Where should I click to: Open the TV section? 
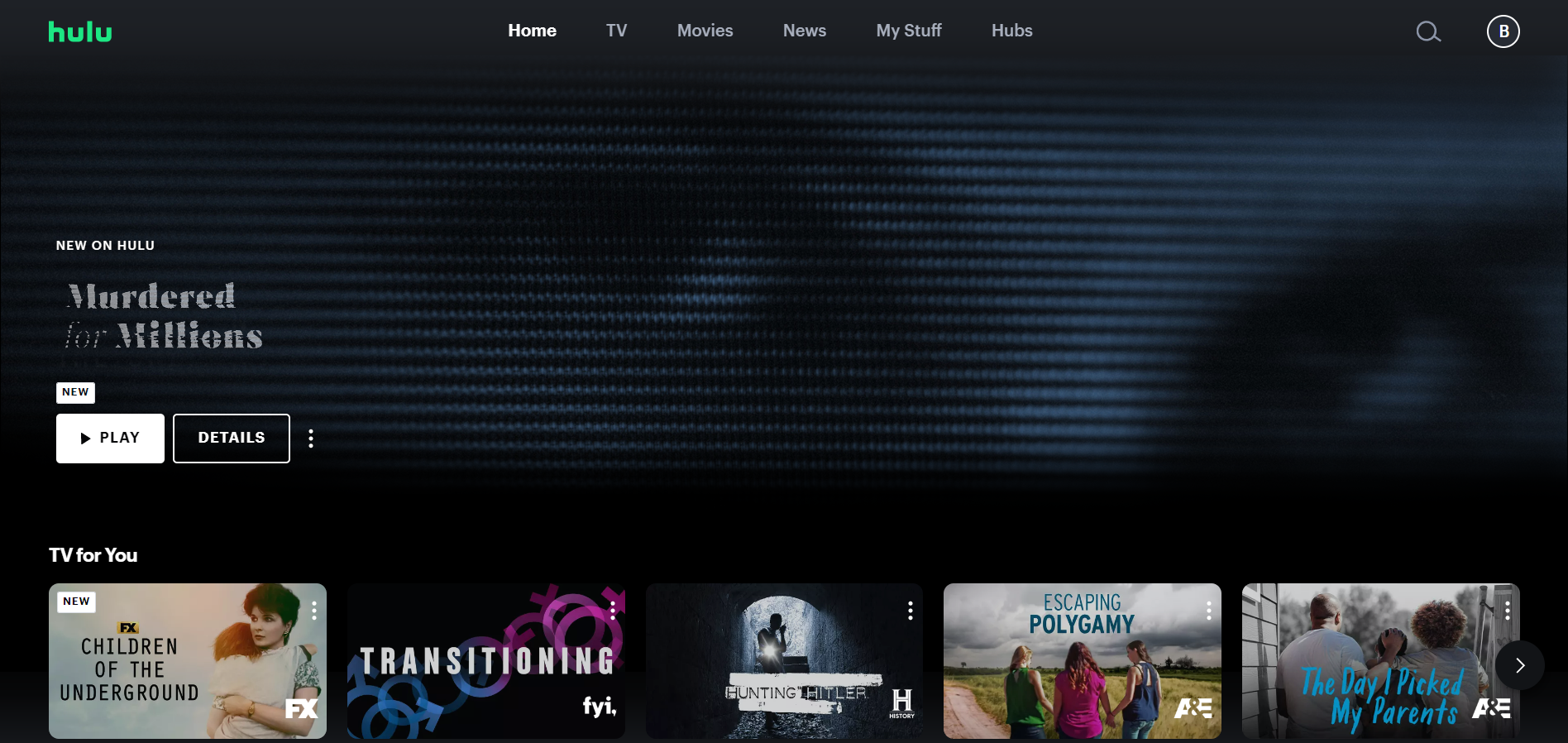coord(616,31)
